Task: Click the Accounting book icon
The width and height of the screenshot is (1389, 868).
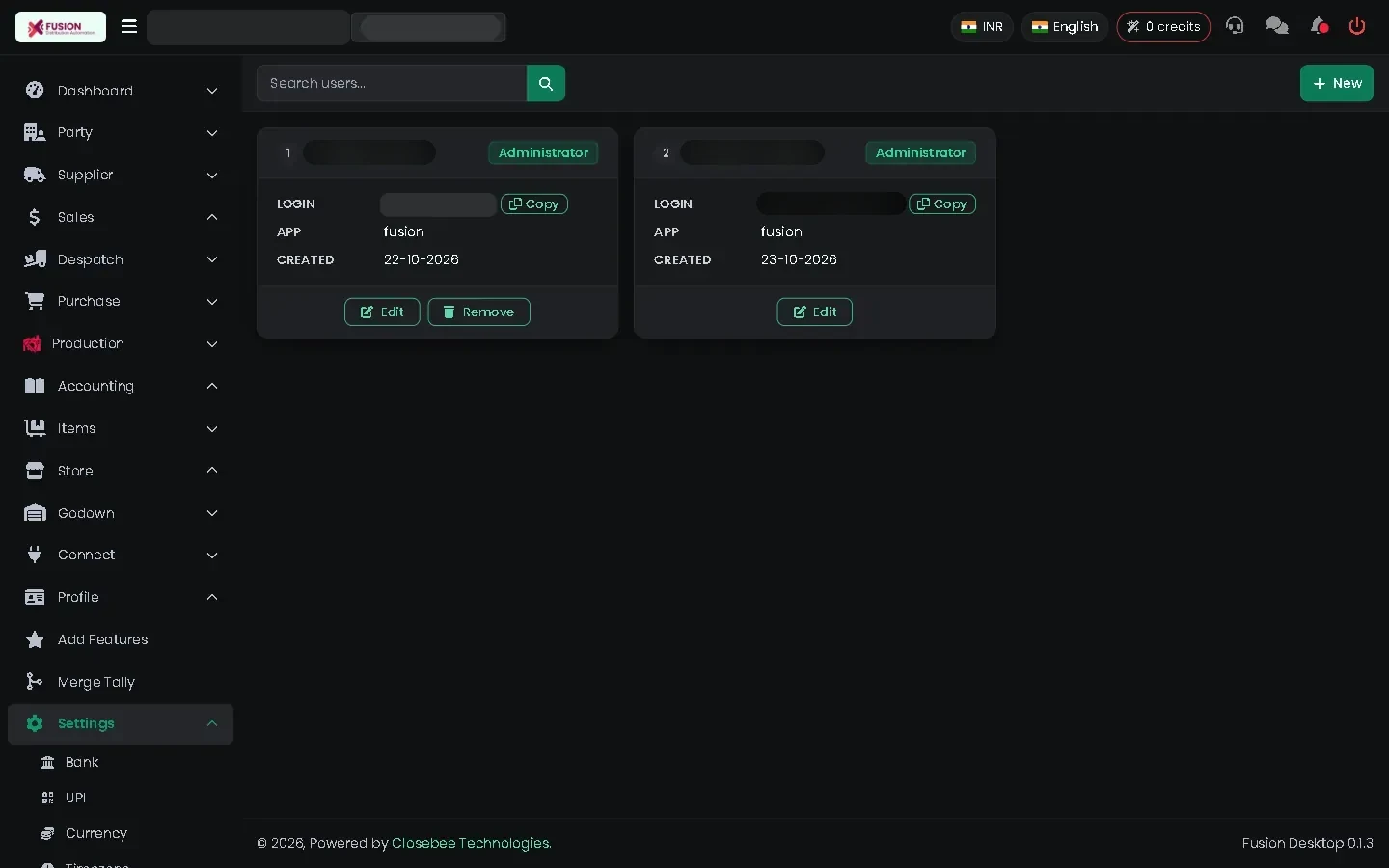Action: coord(35,386)
